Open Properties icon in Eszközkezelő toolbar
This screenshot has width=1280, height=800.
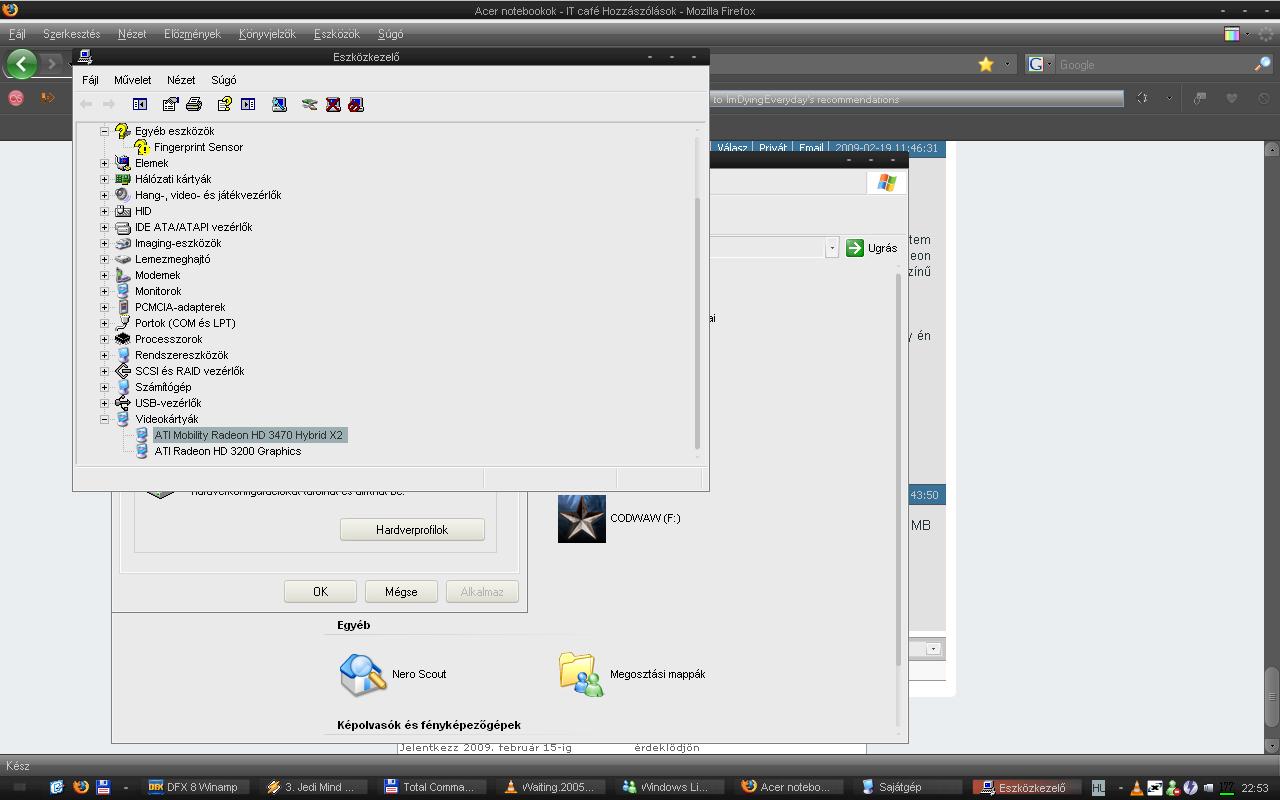[171, 104]
